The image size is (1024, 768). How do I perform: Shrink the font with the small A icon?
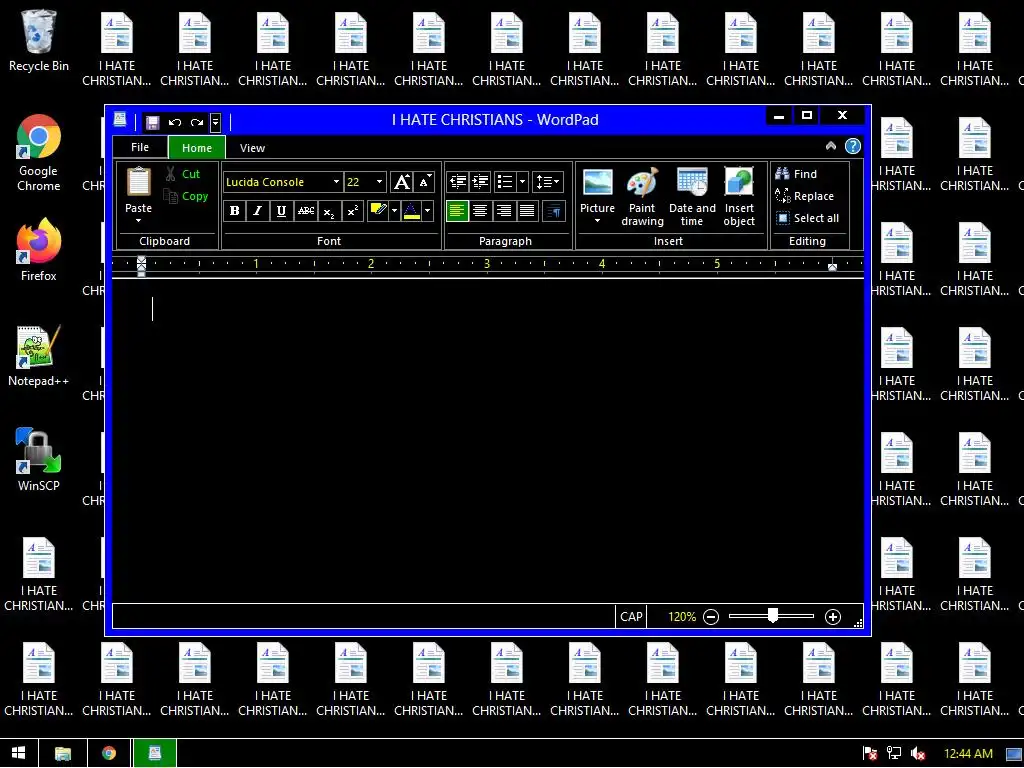[x=424, y=182]
